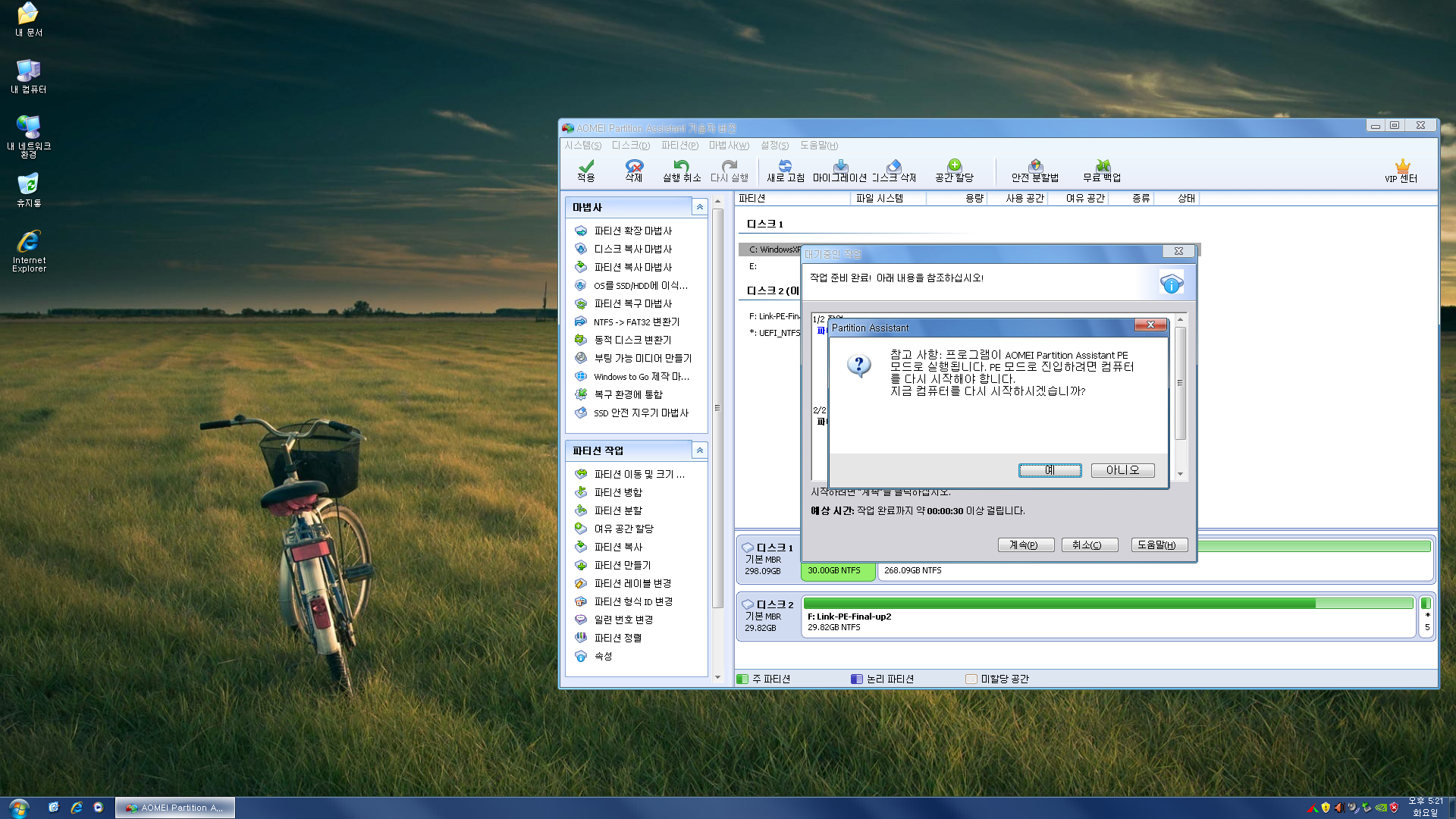Image resolution: width=1456 pixels, height=819 pixels.
Task: Select 파티션 이동 및 크기 operation
Action: 639,474
